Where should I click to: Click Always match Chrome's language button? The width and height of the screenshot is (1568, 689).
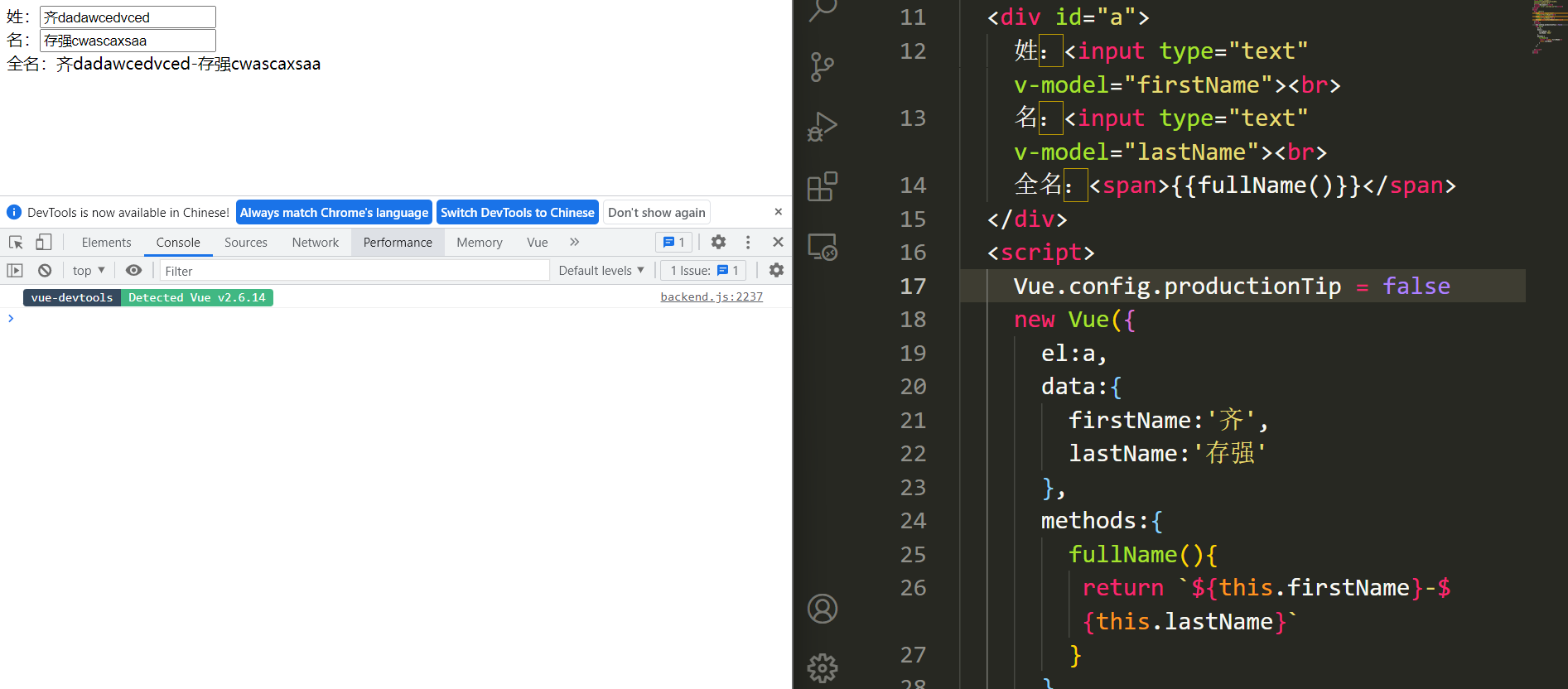334,212
